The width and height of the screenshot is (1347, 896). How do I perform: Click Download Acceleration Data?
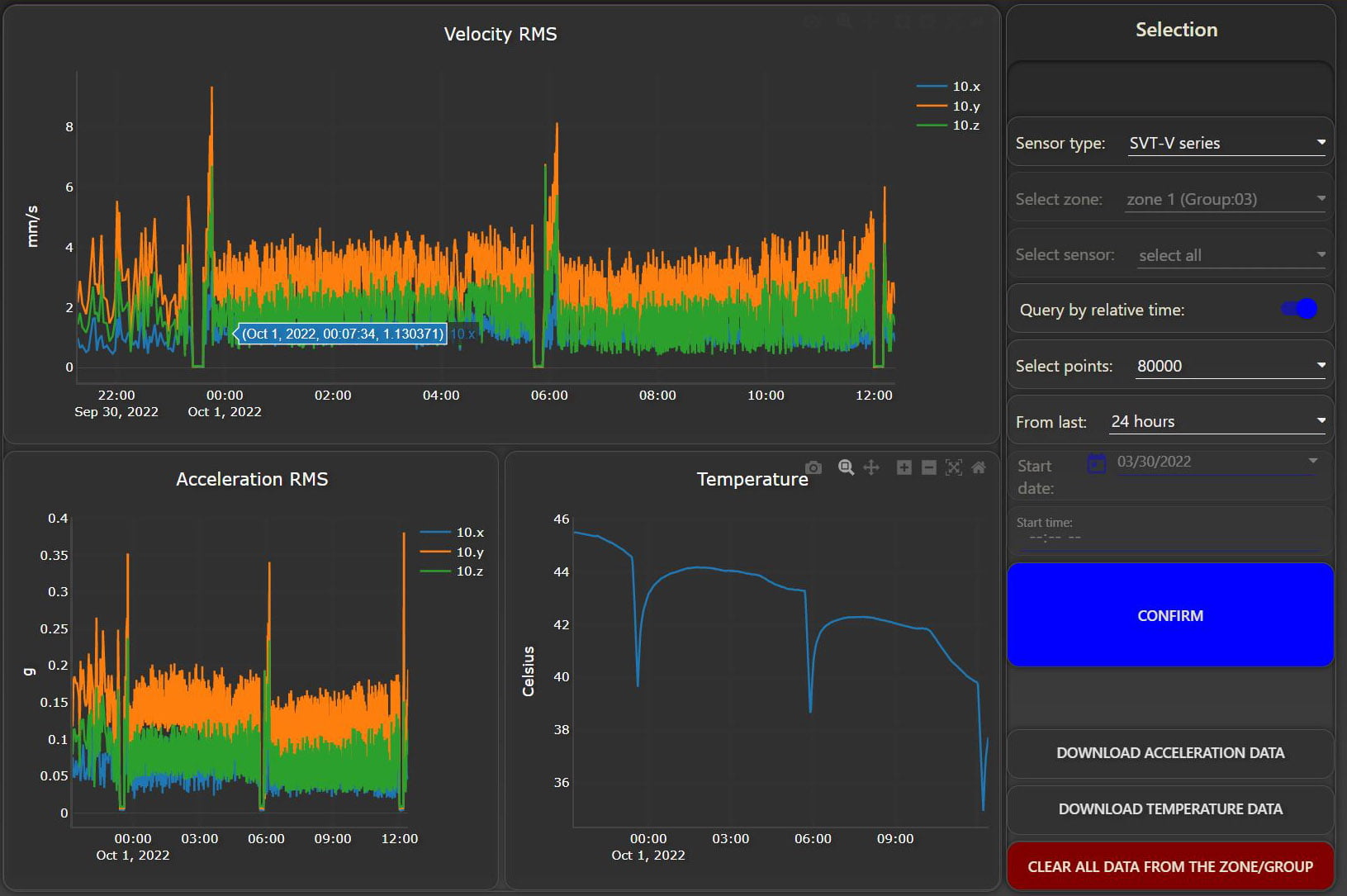click(1170, 753)
